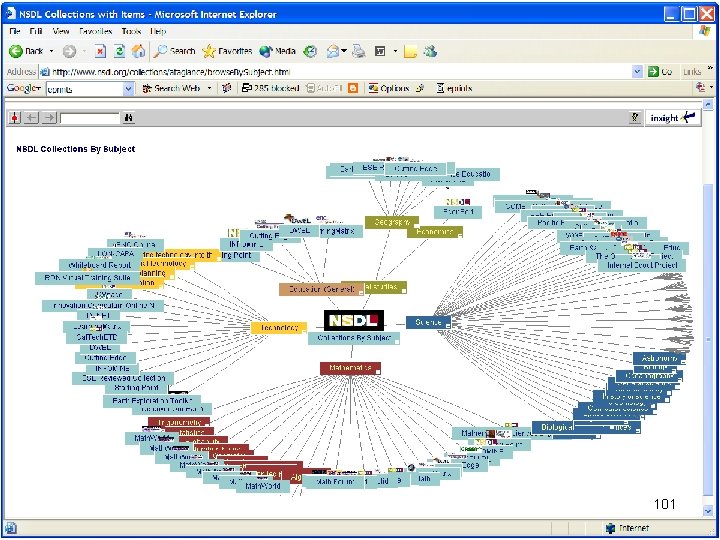Click the address bar URL field
The image size is (720, 540).
335,72
